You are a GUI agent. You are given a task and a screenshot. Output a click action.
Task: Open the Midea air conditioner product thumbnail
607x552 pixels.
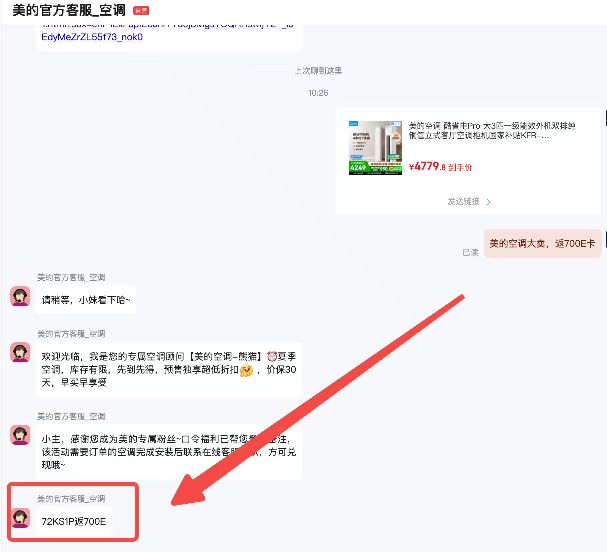point(375,148)
